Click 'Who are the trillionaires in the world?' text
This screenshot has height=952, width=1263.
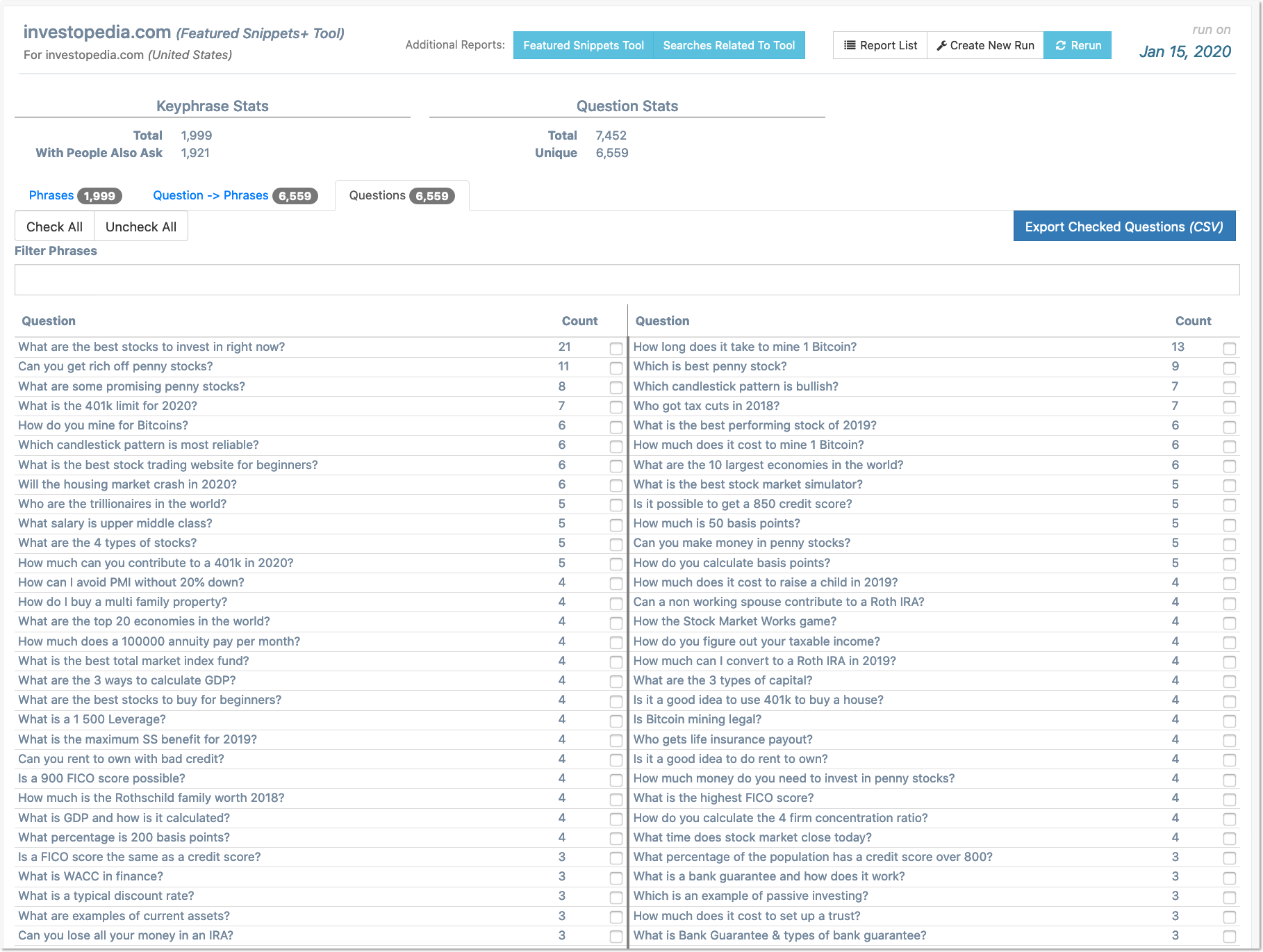(x=122, y=504)
